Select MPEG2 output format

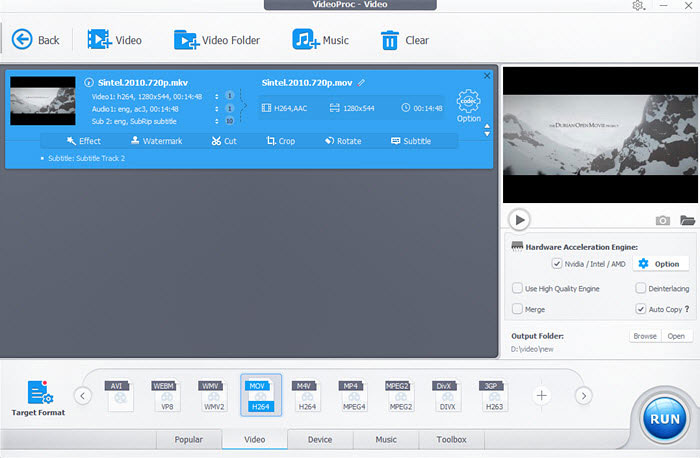point(400,396)
